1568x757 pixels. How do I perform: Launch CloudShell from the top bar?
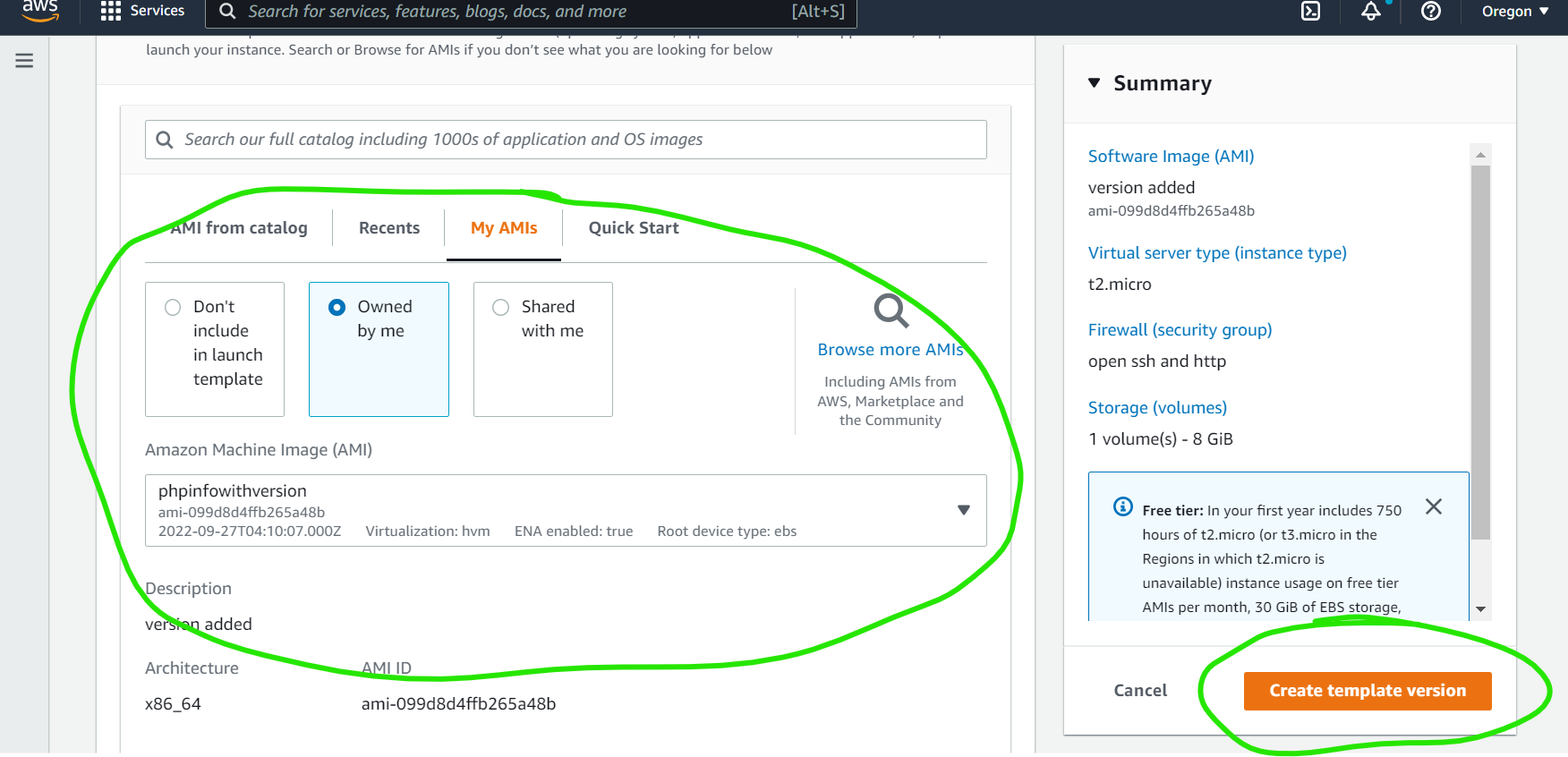tap(1310, 11)
